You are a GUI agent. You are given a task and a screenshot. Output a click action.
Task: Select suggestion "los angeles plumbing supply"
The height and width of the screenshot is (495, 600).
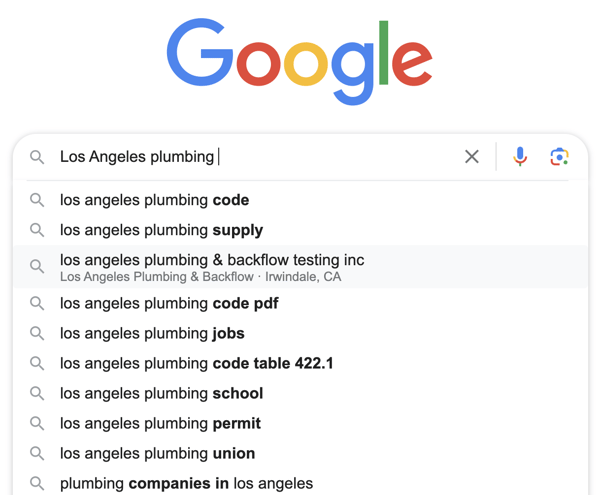point(161,230)
